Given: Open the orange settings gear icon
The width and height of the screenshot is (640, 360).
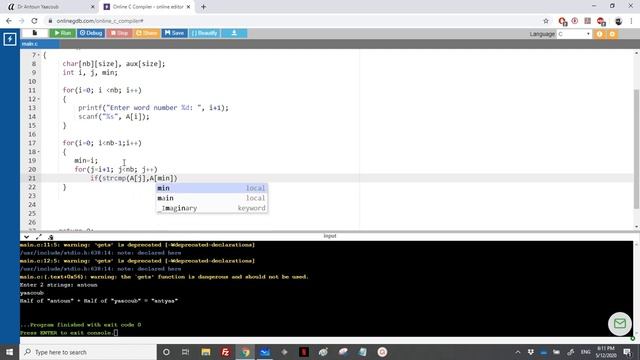Looking at the screenshot, I should [x=612, y=34].
